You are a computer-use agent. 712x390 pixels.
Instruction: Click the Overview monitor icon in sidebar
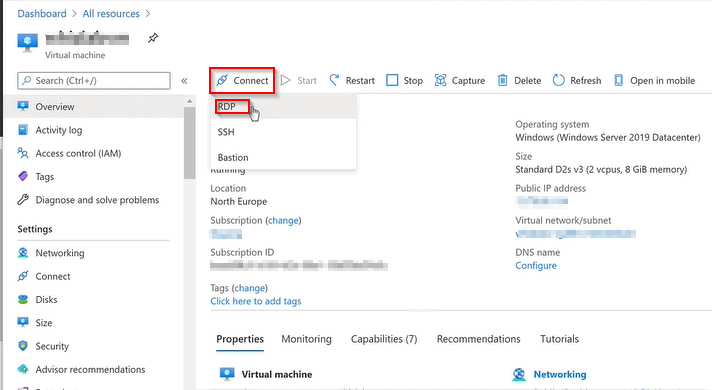23,106
